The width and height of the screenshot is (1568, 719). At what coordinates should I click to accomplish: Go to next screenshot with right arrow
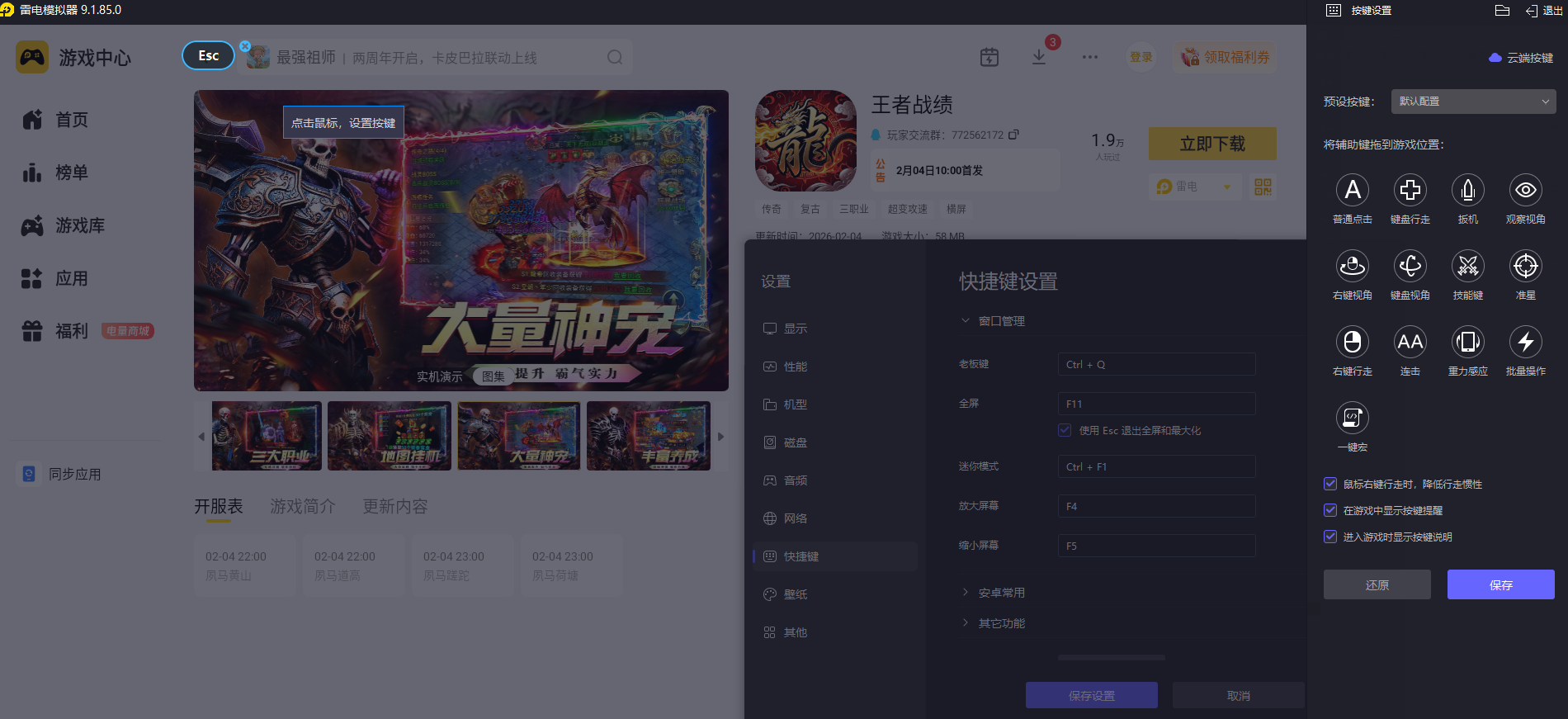[720, 437]
